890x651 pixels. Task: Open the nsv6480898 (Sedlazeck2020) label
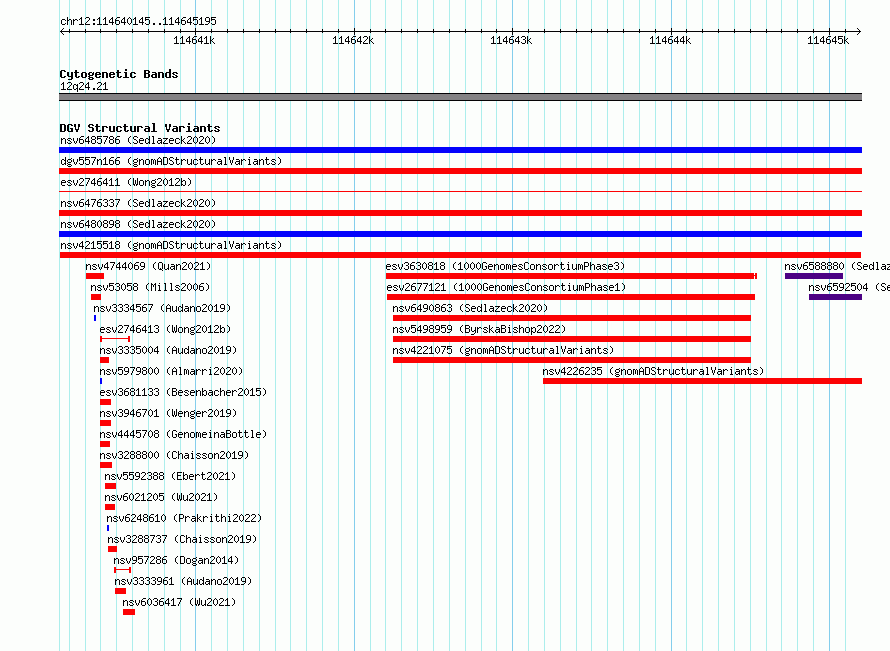[138, 224]
